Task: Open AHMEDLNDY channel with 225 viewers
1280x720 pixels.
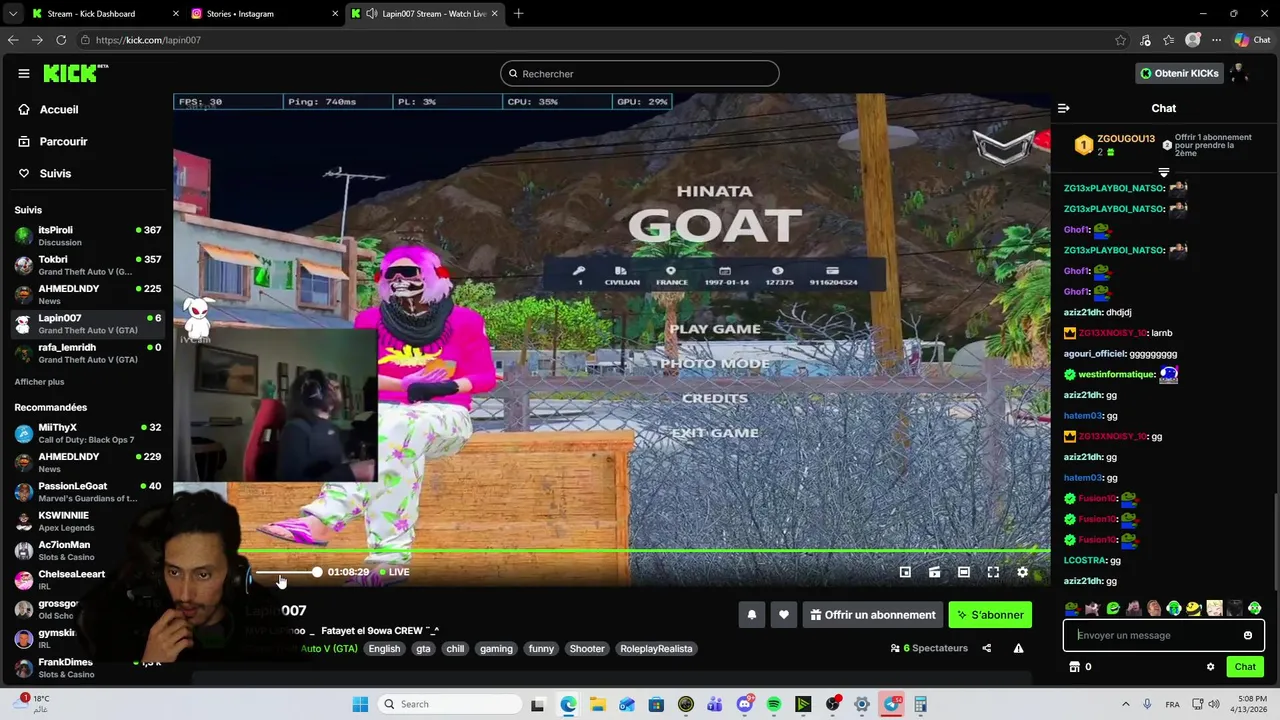Action: 87,294
